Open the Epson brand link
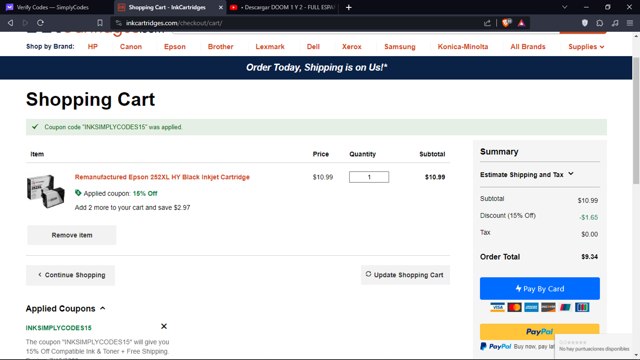640x360 pixels. tap(175, 47)
